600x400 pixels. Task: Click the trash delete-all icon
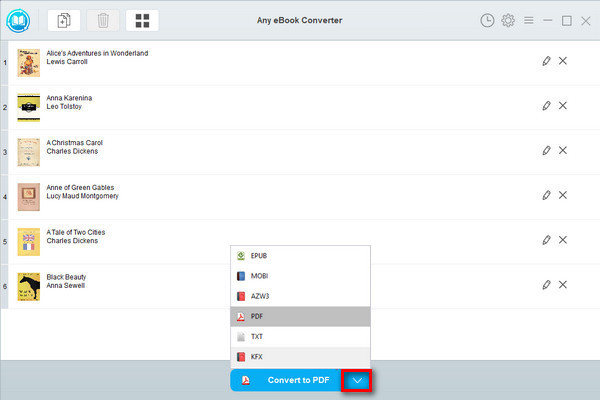(103, 20)
